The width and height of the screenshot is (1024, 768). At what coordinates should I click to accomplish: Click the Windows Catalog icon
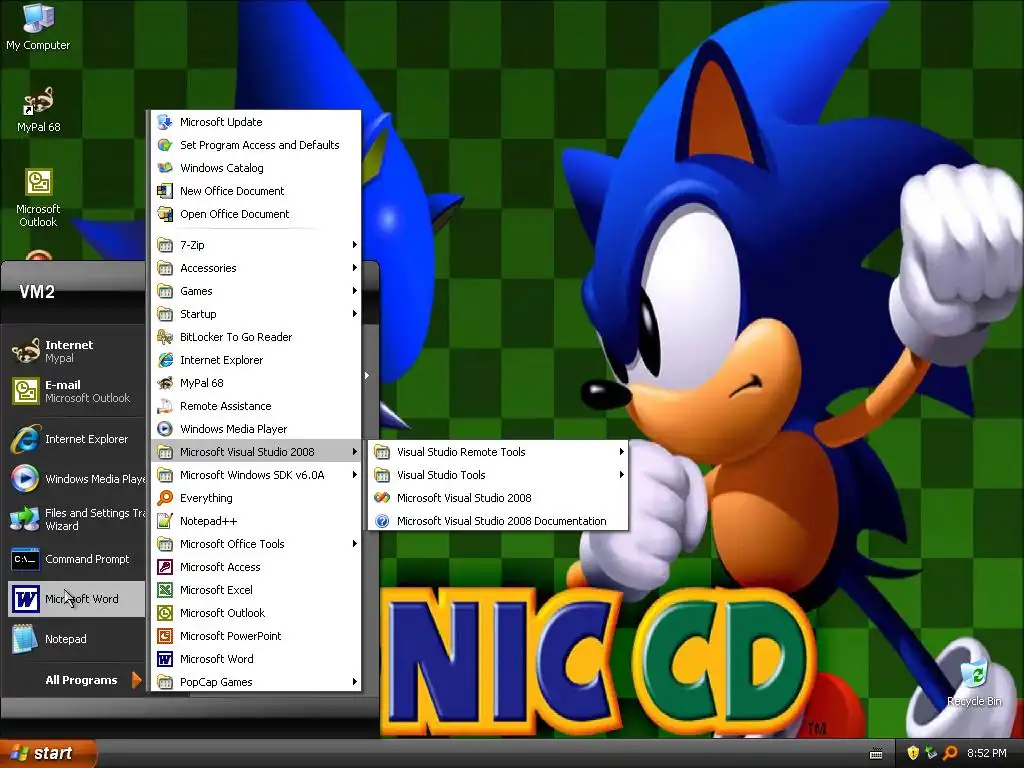point(165,168)
